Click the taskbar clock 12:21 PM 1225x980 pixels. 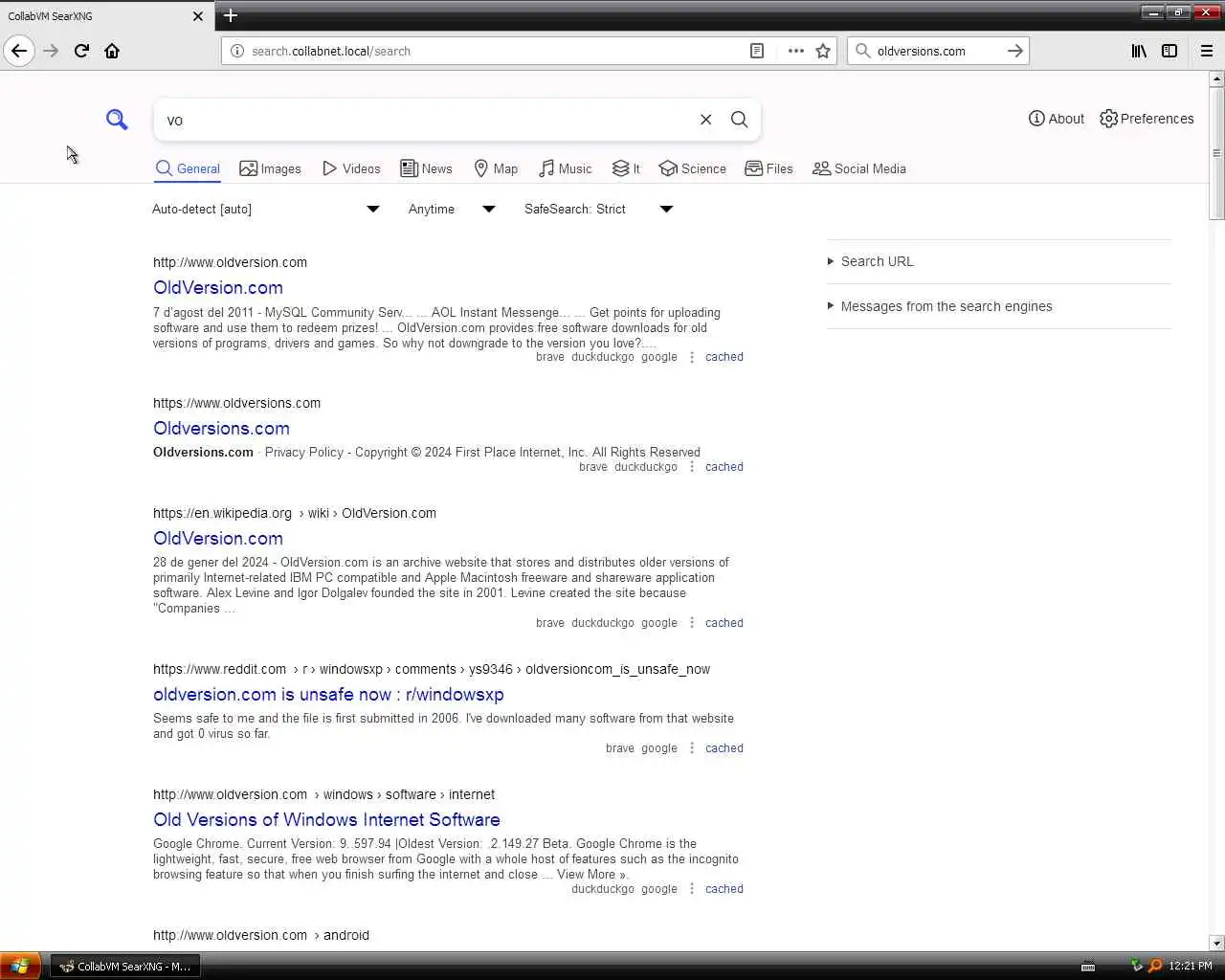point(1190,967)
